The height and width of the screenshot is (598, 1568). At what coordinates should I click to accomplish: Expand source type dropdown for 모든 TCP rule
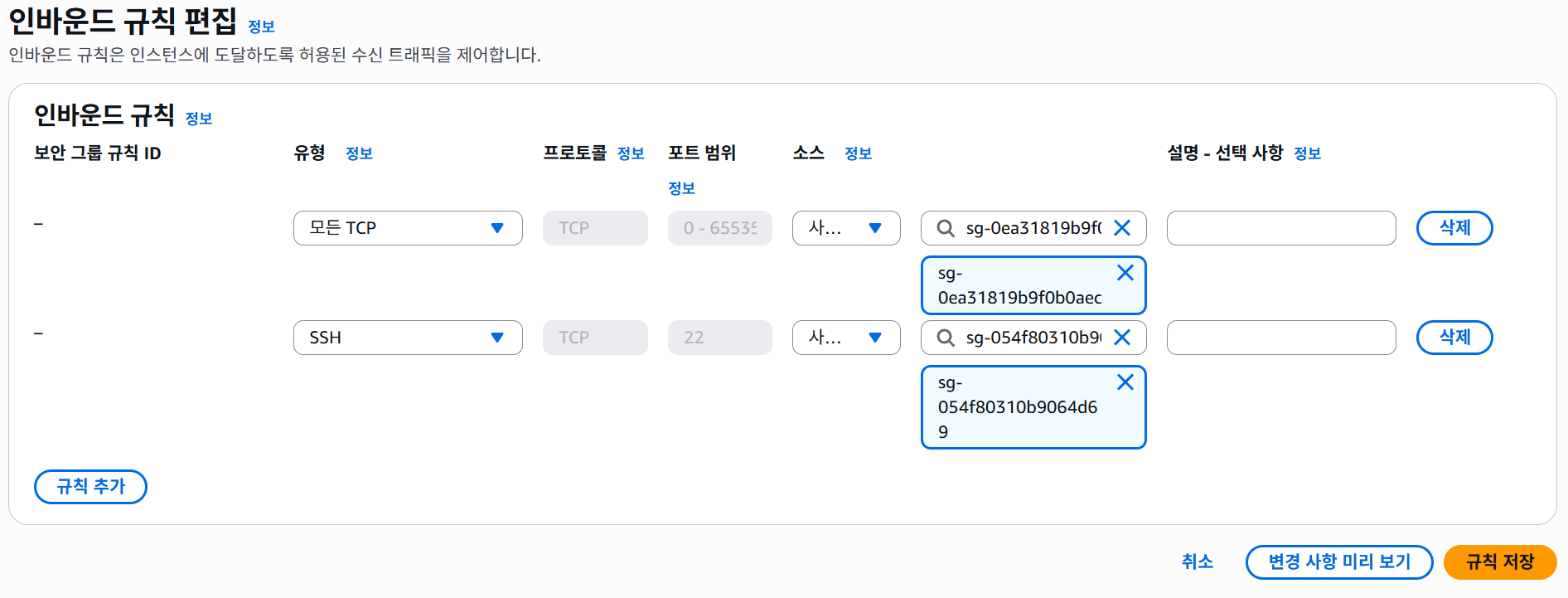point(845,228)
